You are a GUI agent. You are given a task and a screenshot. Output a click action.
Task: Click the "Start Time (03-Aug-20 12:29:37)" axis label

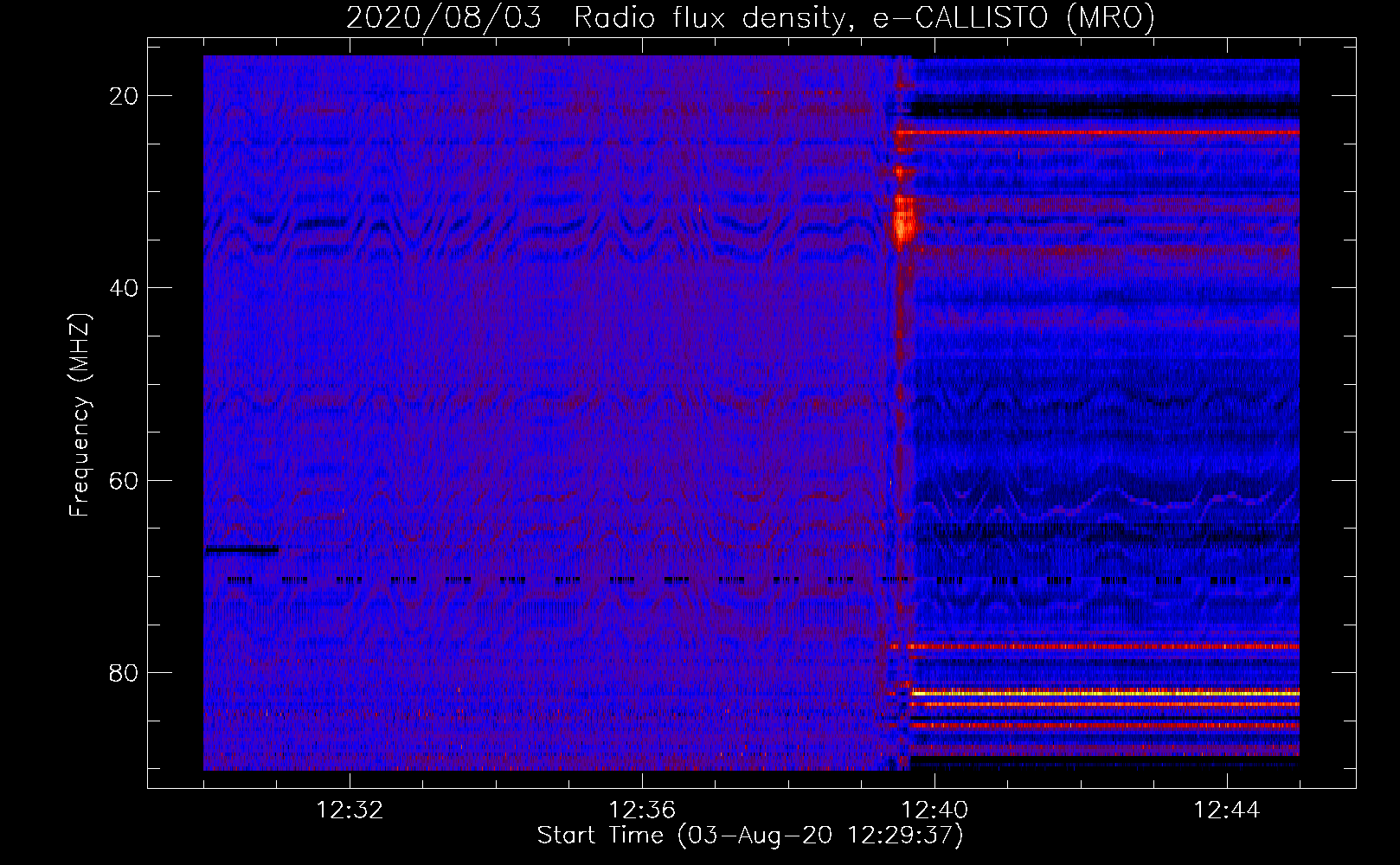click(x=750, y=836)
